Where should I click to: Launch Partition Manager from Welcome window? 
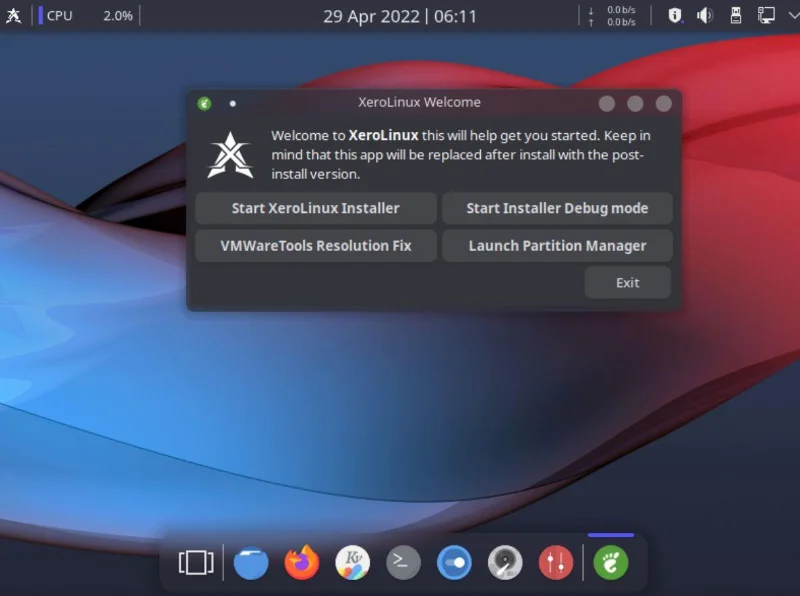557,245
